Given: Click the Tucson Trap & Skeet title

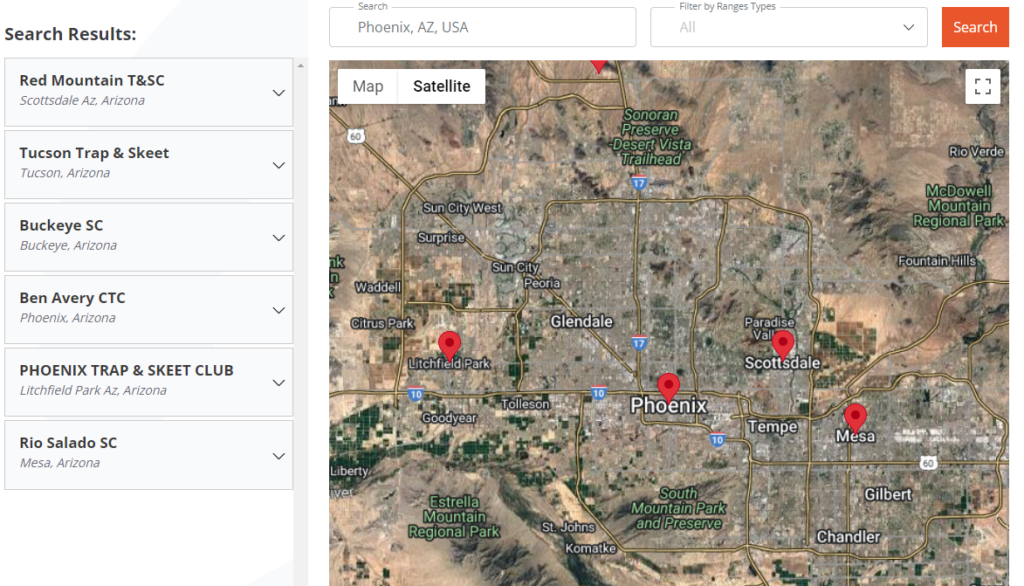Looking at the screenshot, I should point(94,153).
